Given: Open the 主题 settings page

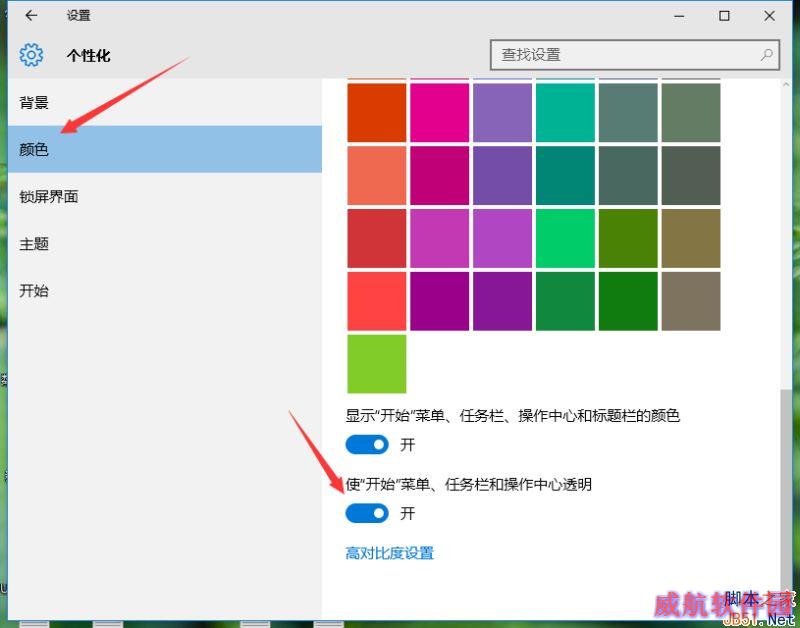Looking at the screenshot, I should click(x=165, y=244).
